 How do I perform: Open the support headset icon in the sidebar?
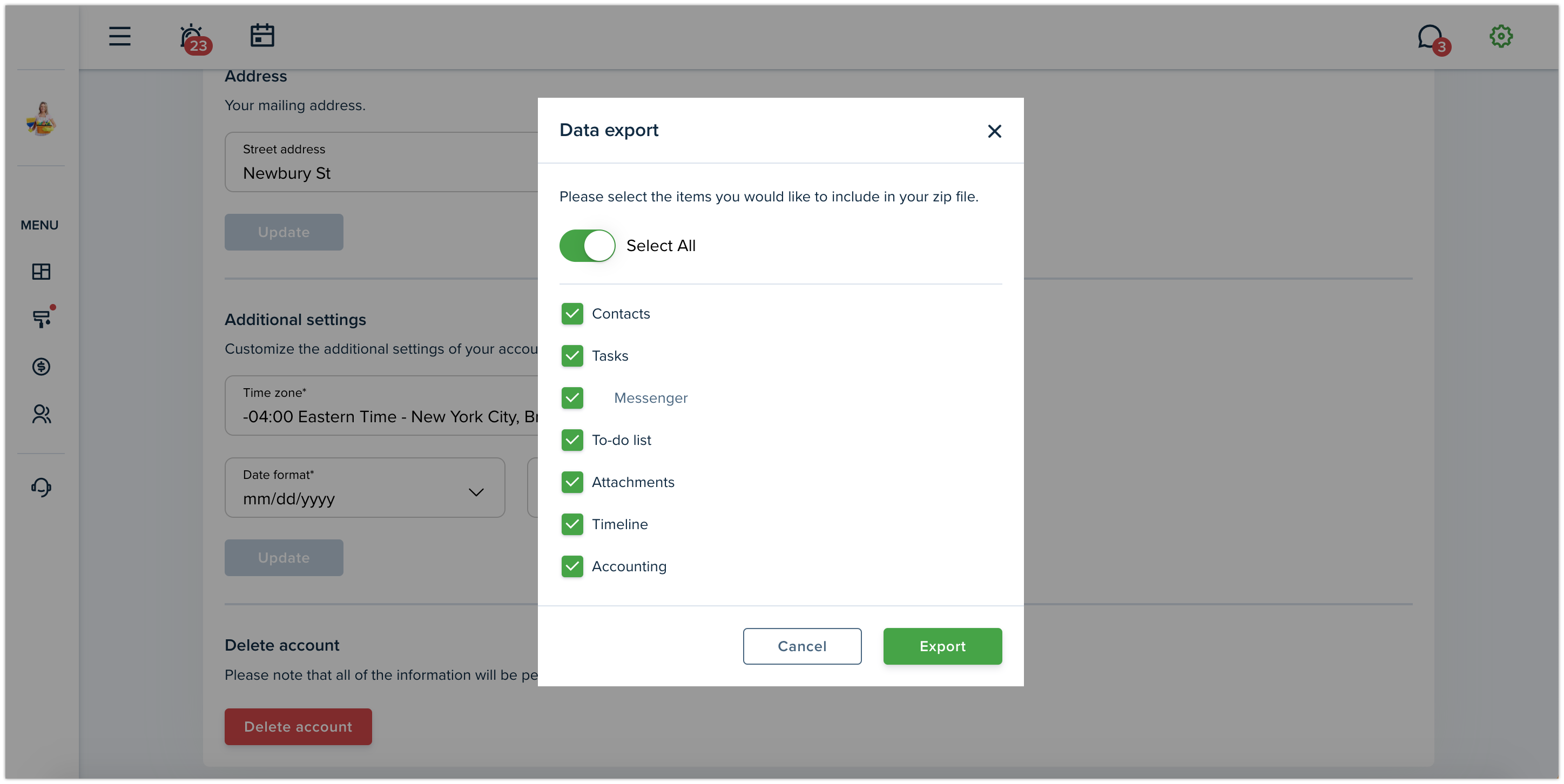click(x=41, y=486)
